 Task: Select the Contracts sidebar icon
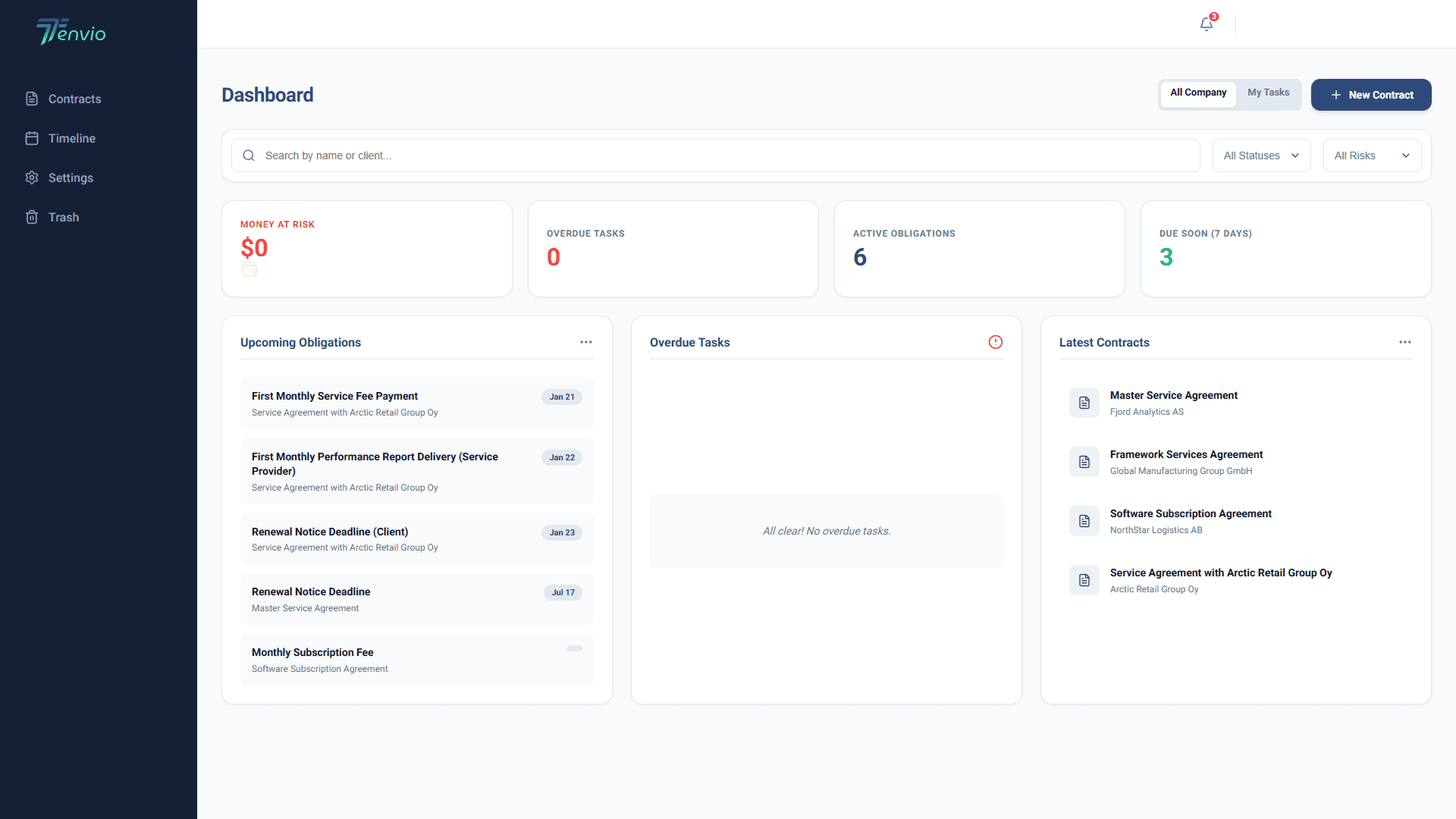point(32,99)
